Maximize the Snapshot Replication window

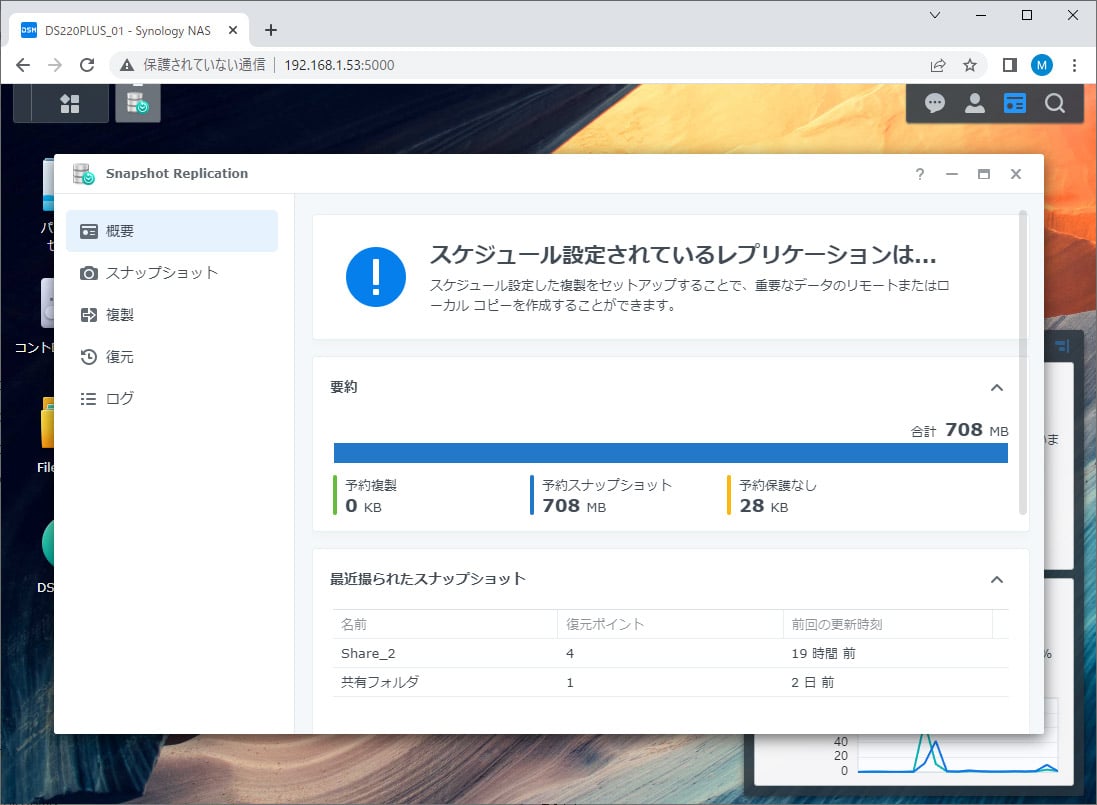(984, 174)
